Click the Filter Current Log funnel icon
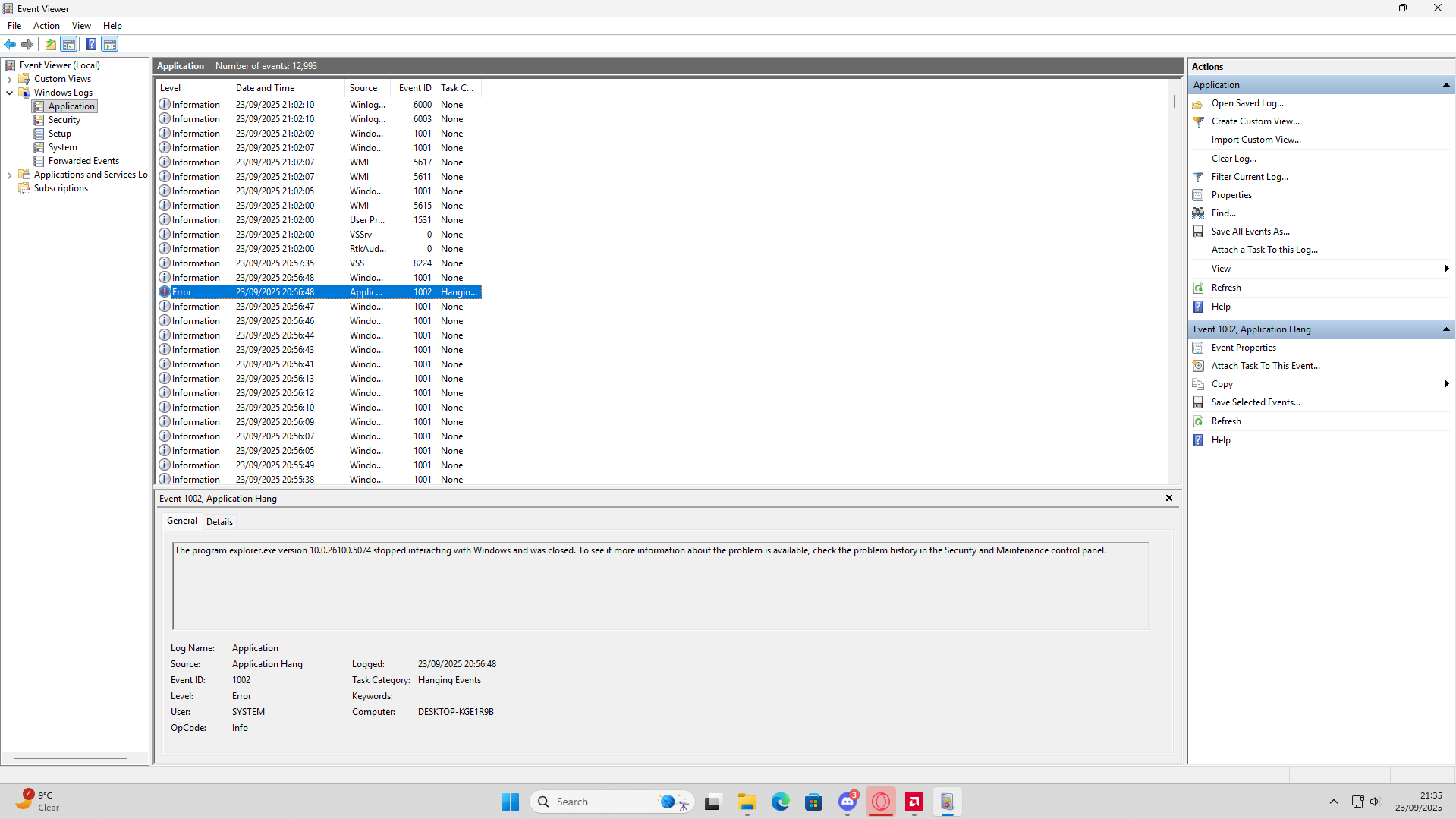 [1198, 177]
